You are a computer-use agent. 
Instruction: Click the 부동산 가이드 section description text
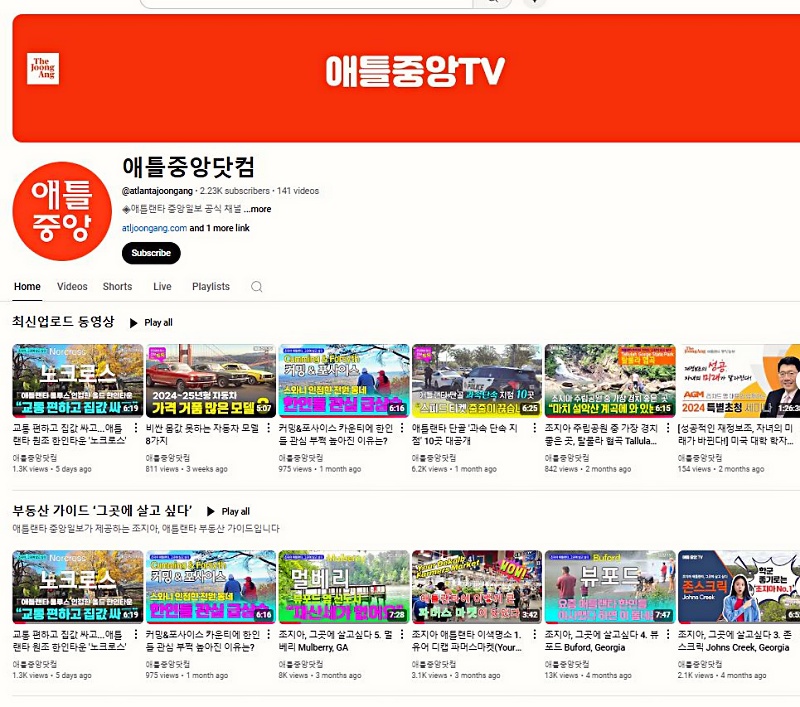146,528
